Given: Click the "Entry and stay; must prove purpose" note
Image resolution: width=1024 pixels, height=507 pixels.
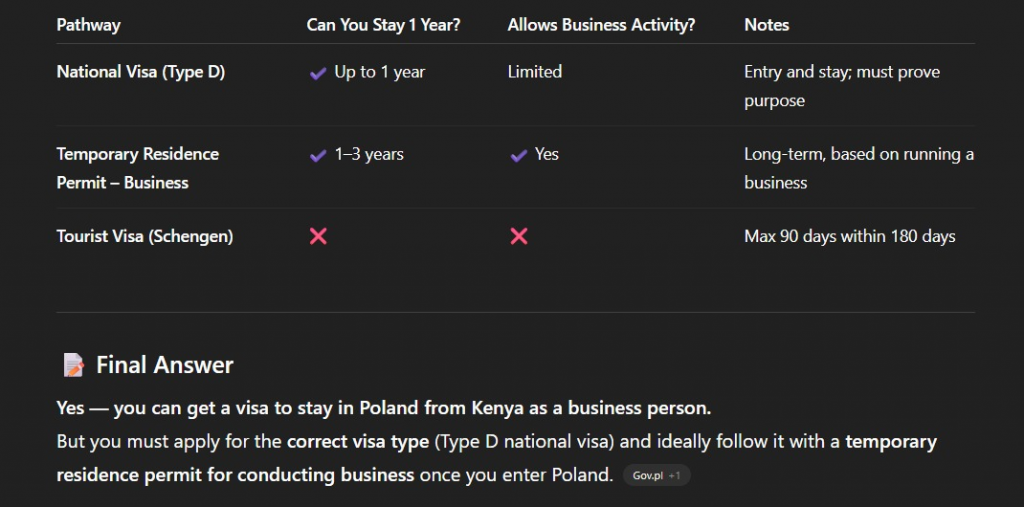Looking at the screenshot, I should click(841, 86).
